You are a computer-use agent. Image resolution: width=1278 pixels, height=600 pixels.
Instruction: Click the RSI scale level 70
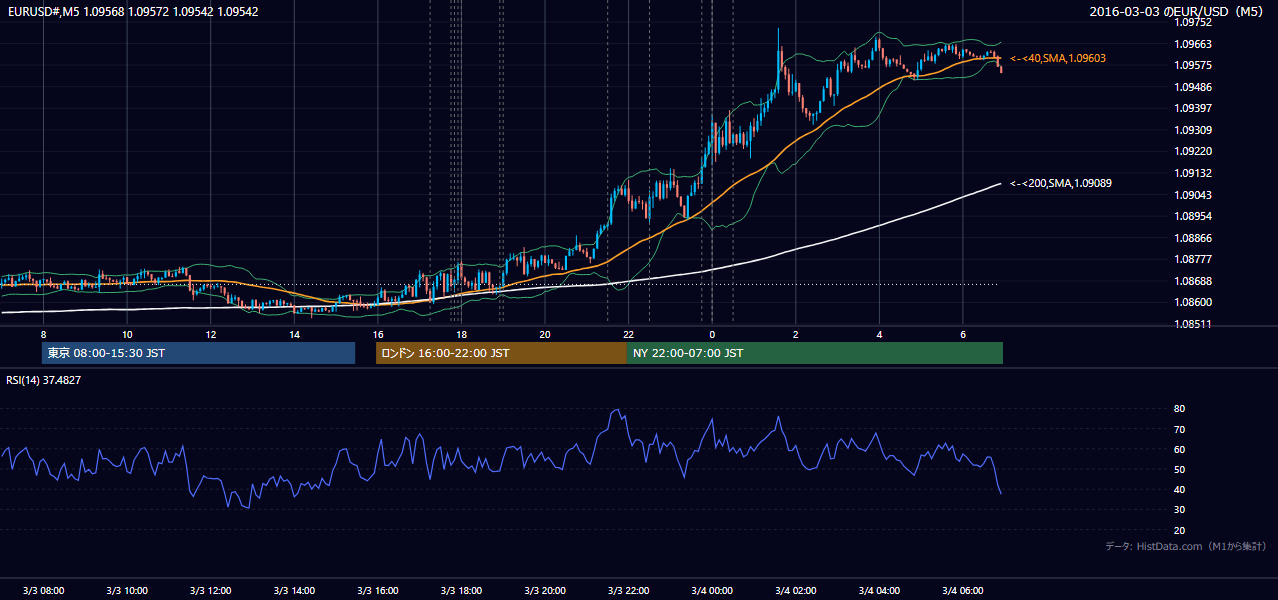pyautogui.click(x=1180, y=429)
